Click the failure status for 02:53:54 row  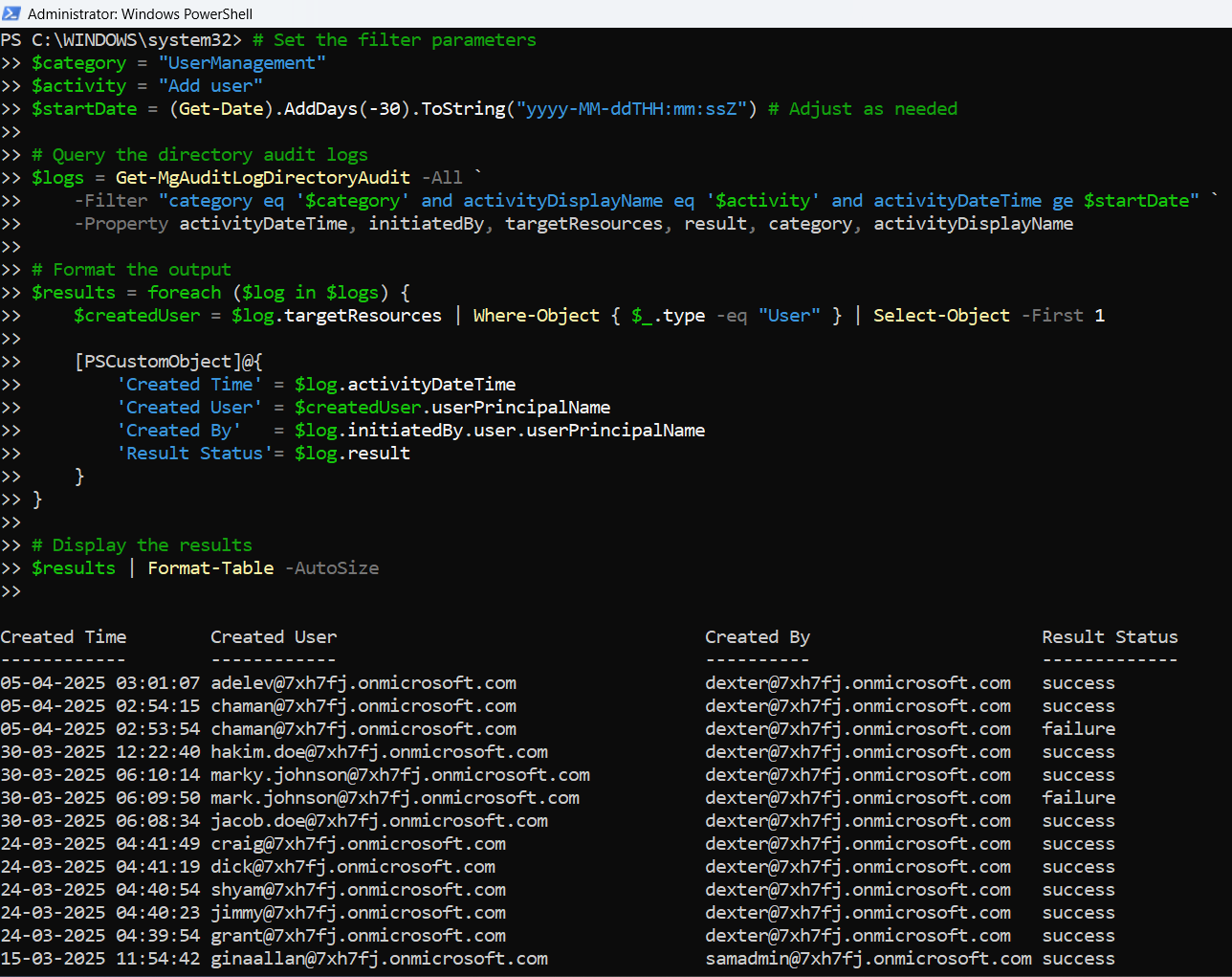coord(1079,729)
